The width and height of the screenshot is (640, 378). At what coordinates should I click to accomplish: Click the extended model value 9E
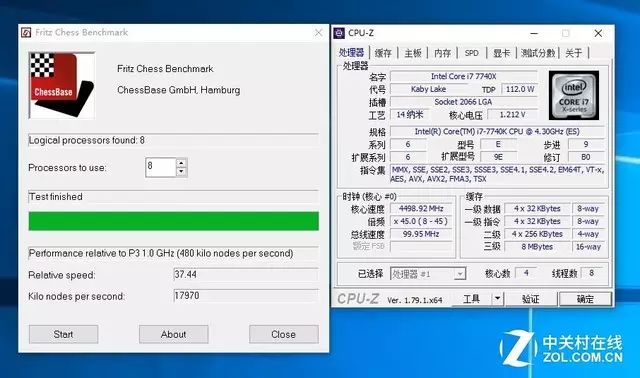498,157
